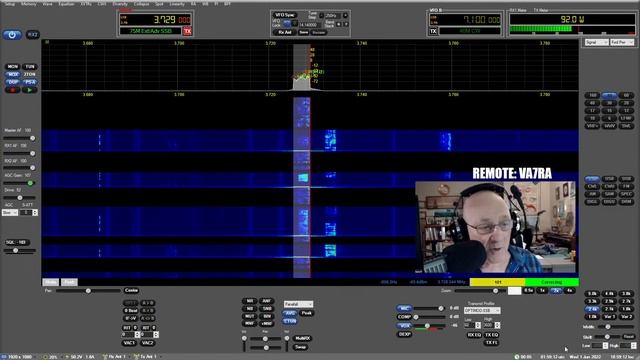Open the Collapse menu item
Viewport: 640px width, 360px height.
(141, 4)
